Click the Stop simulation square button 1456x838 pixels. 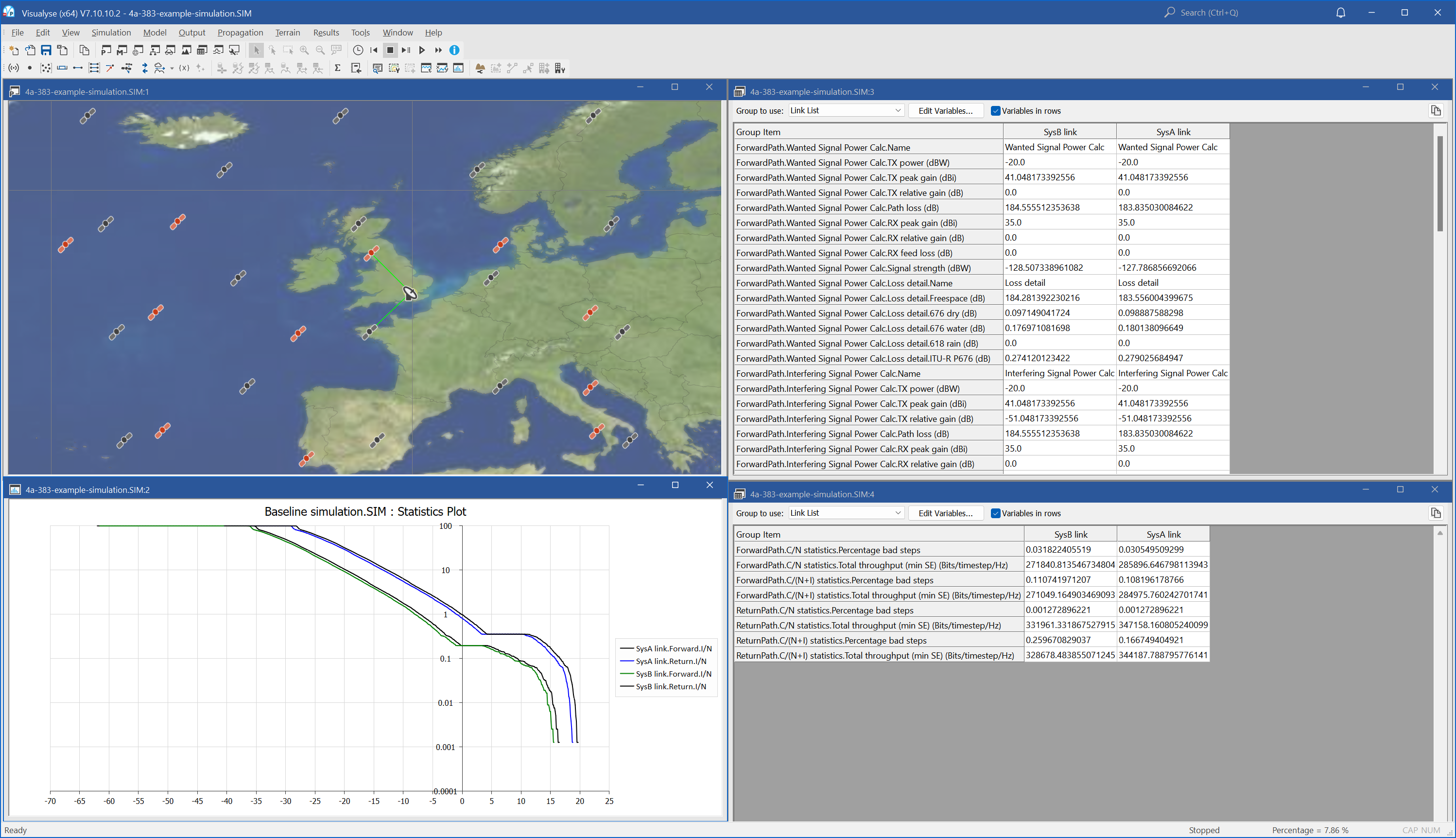coord(390,50)
